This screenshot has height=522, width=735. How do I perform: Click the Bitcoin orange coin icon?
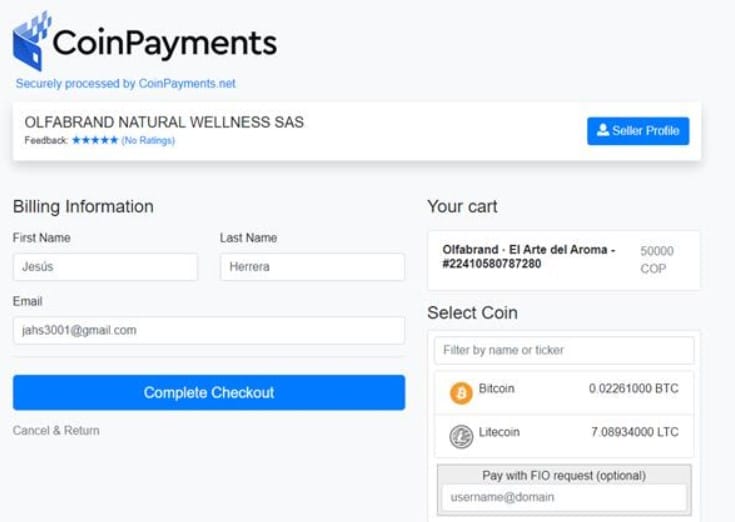pos(461,393)
